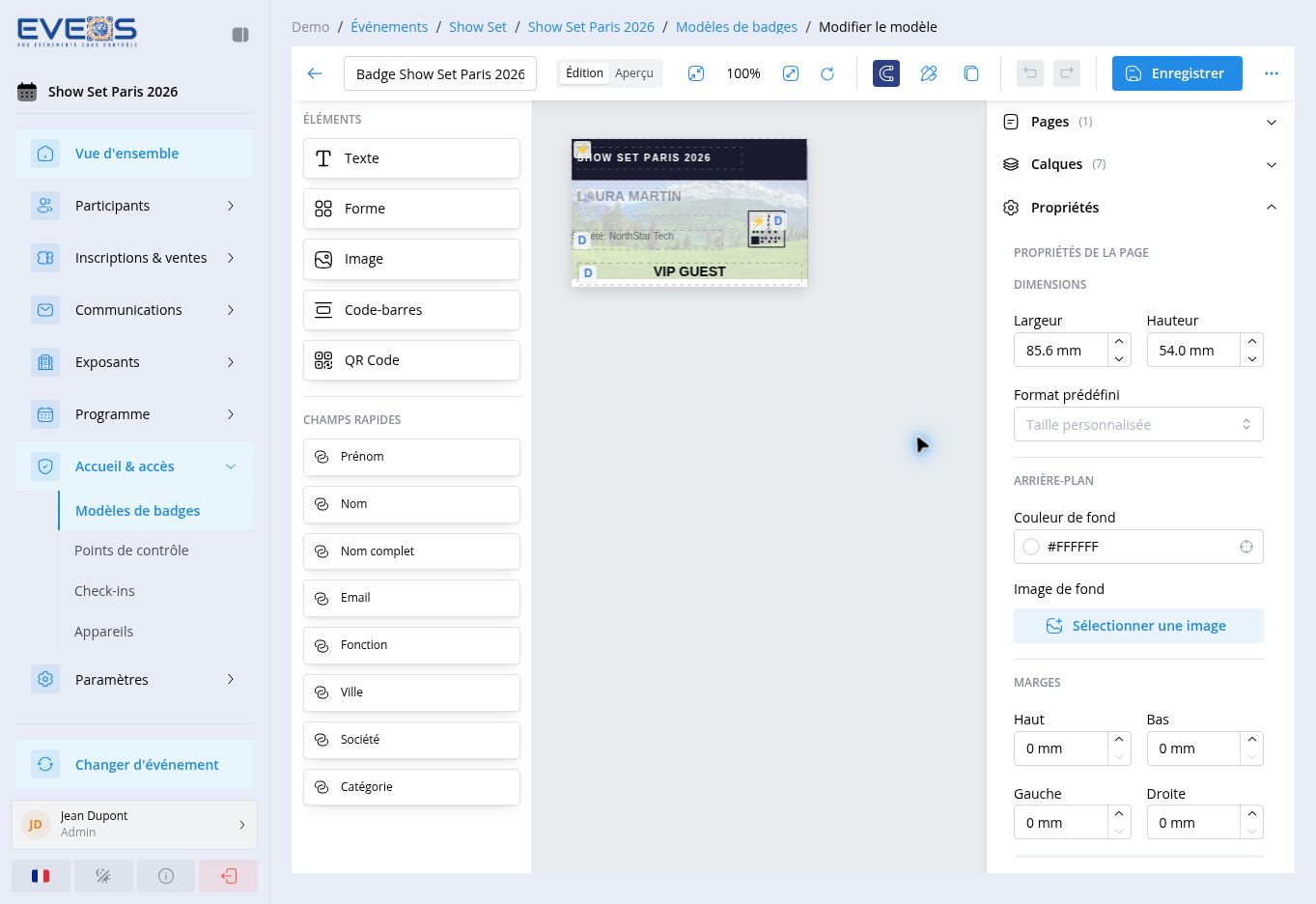Open Vue d'ensemble in the sidebar
The height and width of the screenshot is (904, 1316).
134,154
